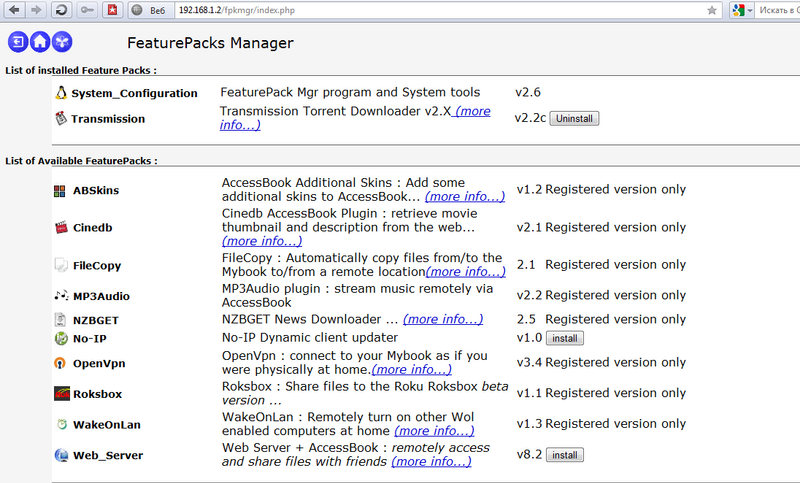Install the No-IP feature pack
The height and width of the screenshot is (483, 800).
[565, 338]
